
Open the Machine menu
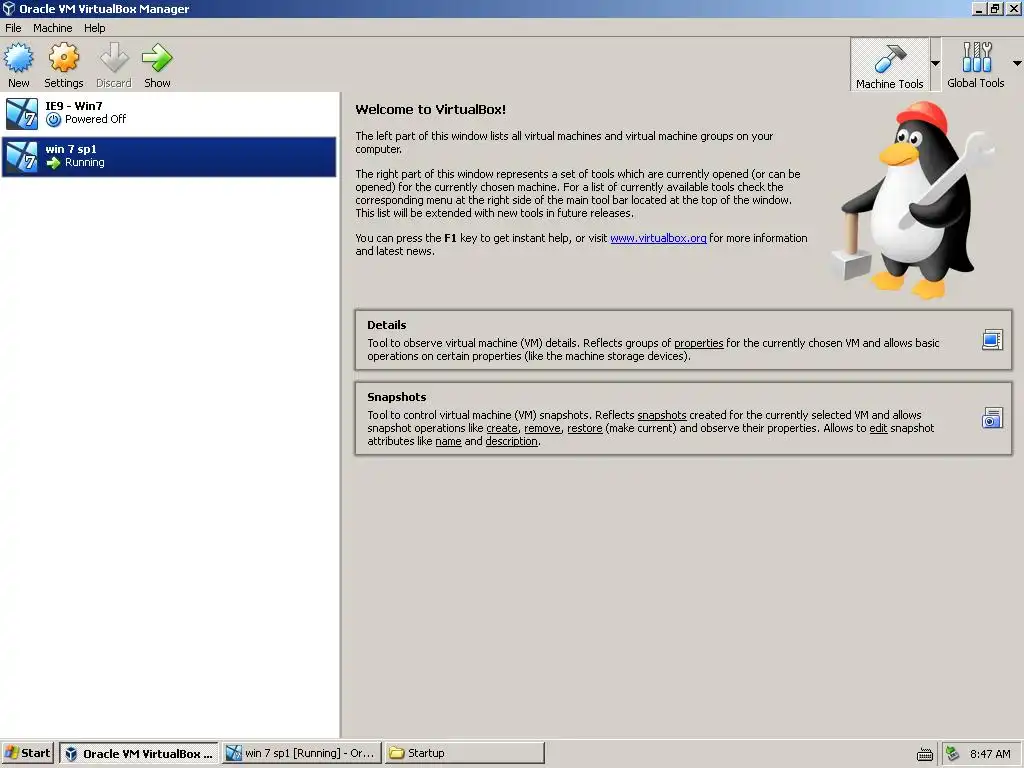tap(52, 28)
